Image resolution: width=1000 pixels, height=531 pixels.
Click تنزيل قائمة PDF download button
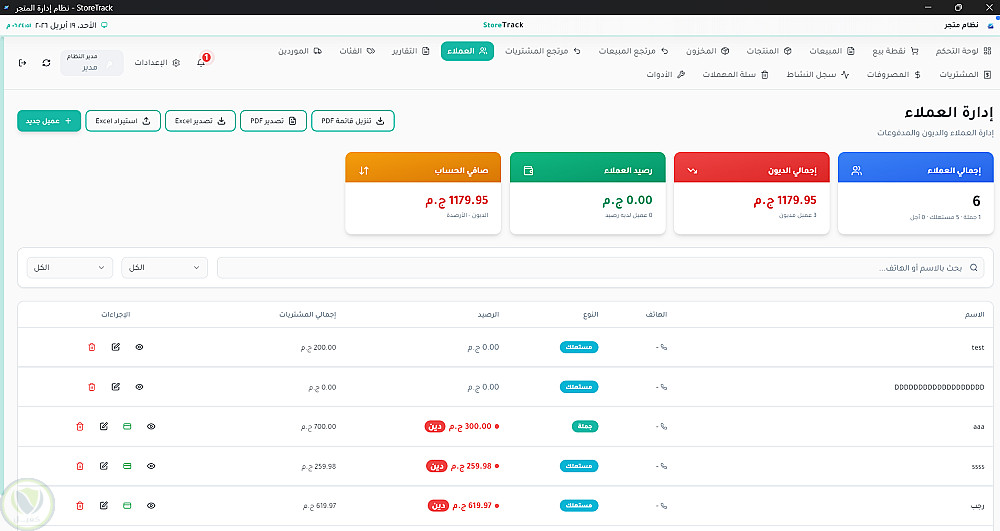tap(353, 121)
